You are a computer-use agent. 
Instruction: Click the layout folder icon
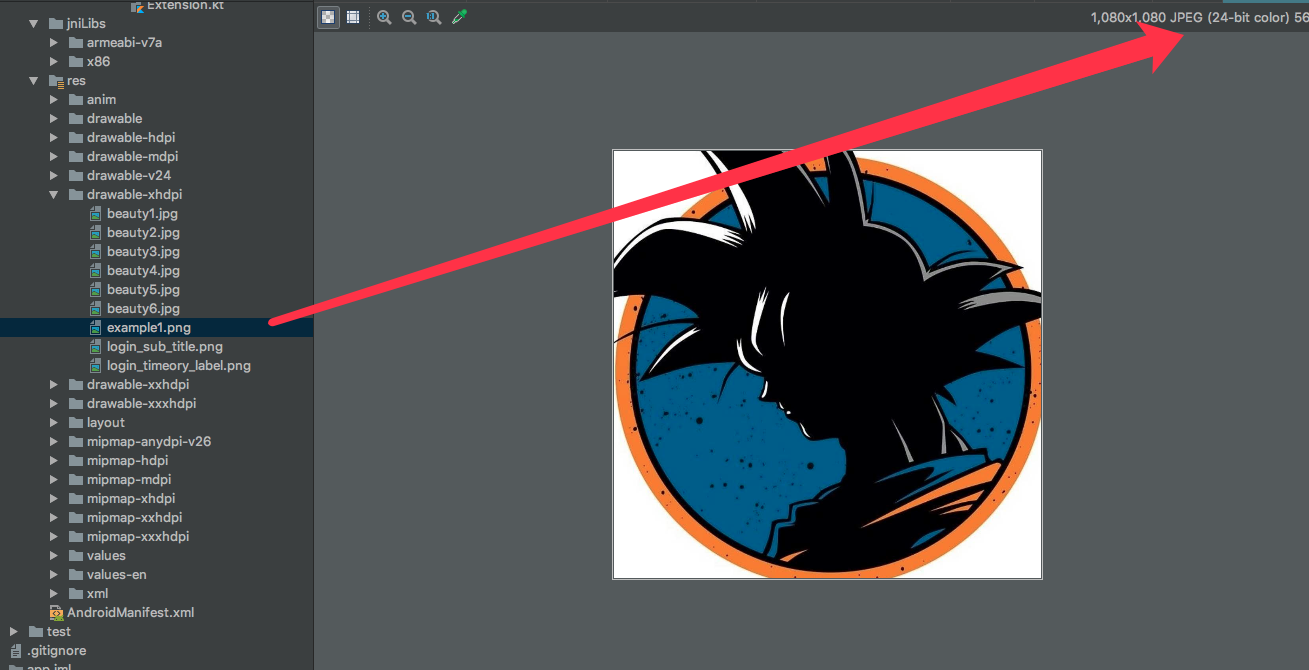tap(76, 422)
